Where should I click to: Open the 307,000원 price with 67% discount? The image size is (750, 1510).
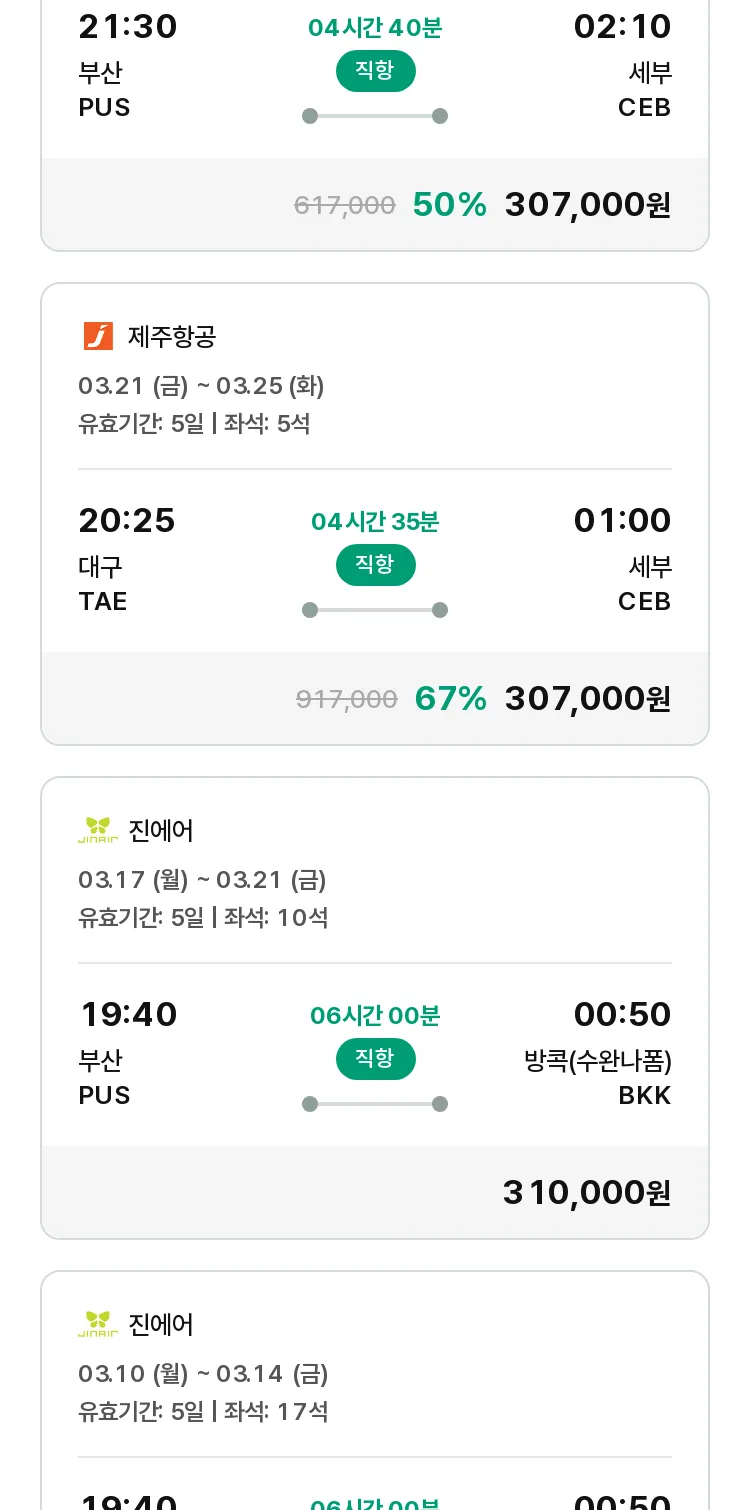588,699
